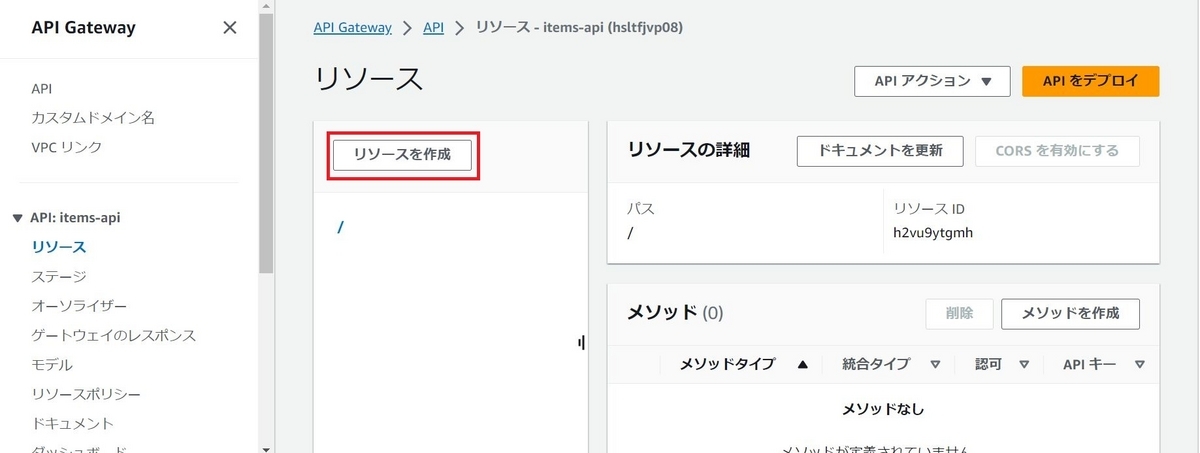Click the API をデプロイ button

(x=1090, y=82)
